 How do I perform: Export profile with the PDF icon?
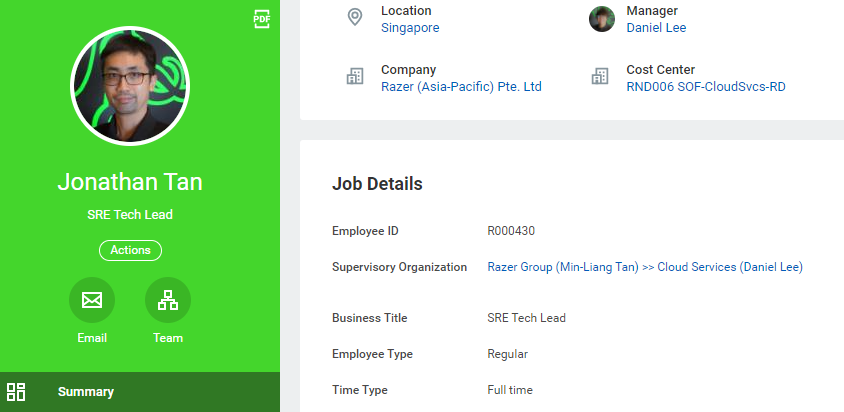[262, 19]
